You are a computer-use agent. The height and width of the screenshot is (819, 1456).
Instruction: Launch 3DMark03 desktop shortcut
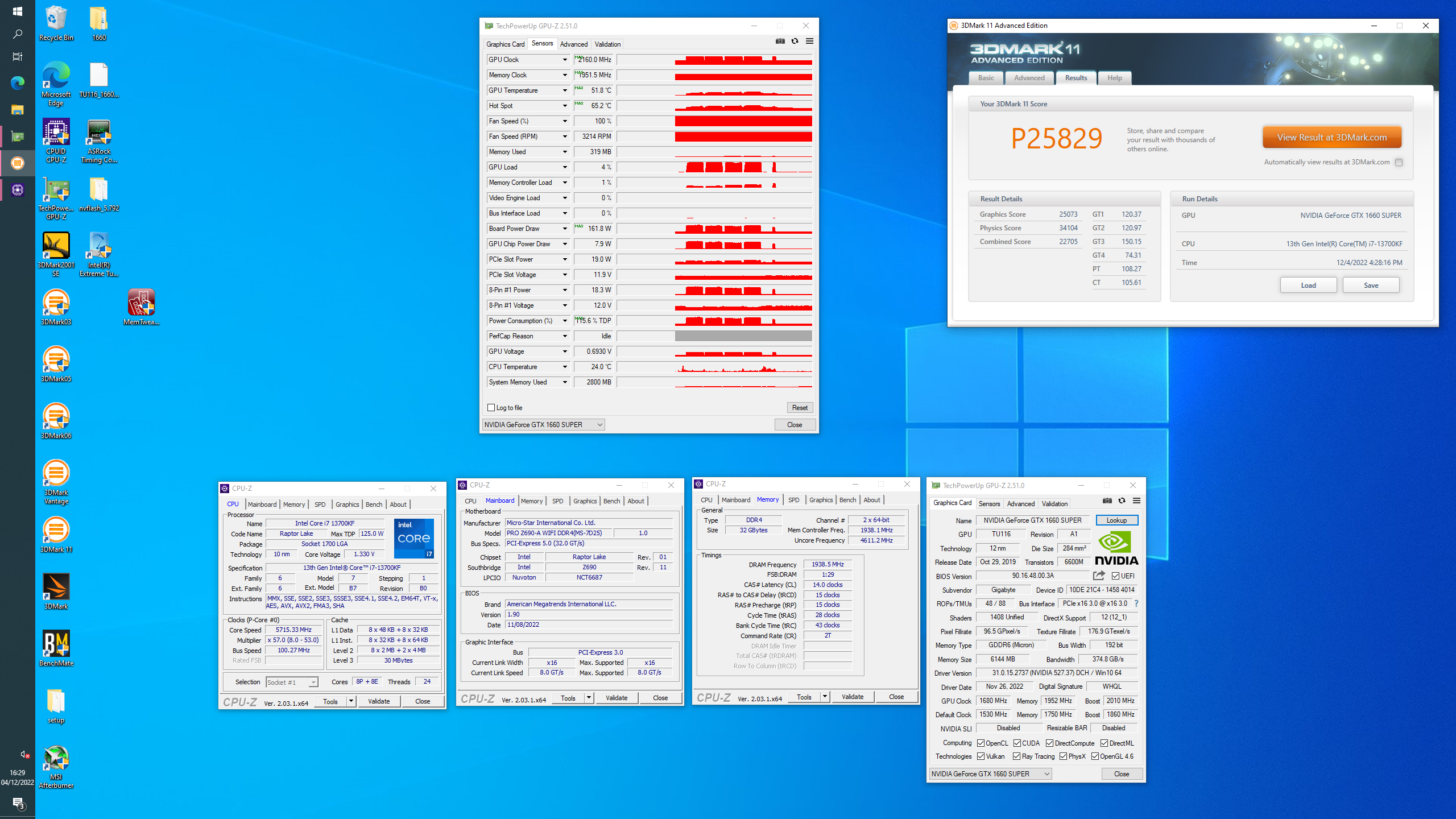point(56,308)
